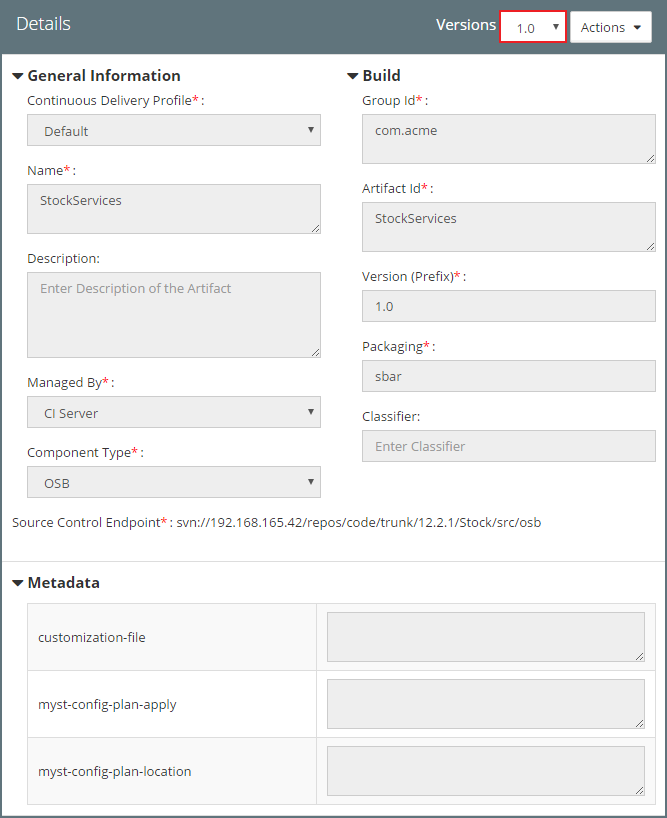This screenshot has height=818, width=667.
Task: Open the Component Type dropdown
Action: (174, 482)
